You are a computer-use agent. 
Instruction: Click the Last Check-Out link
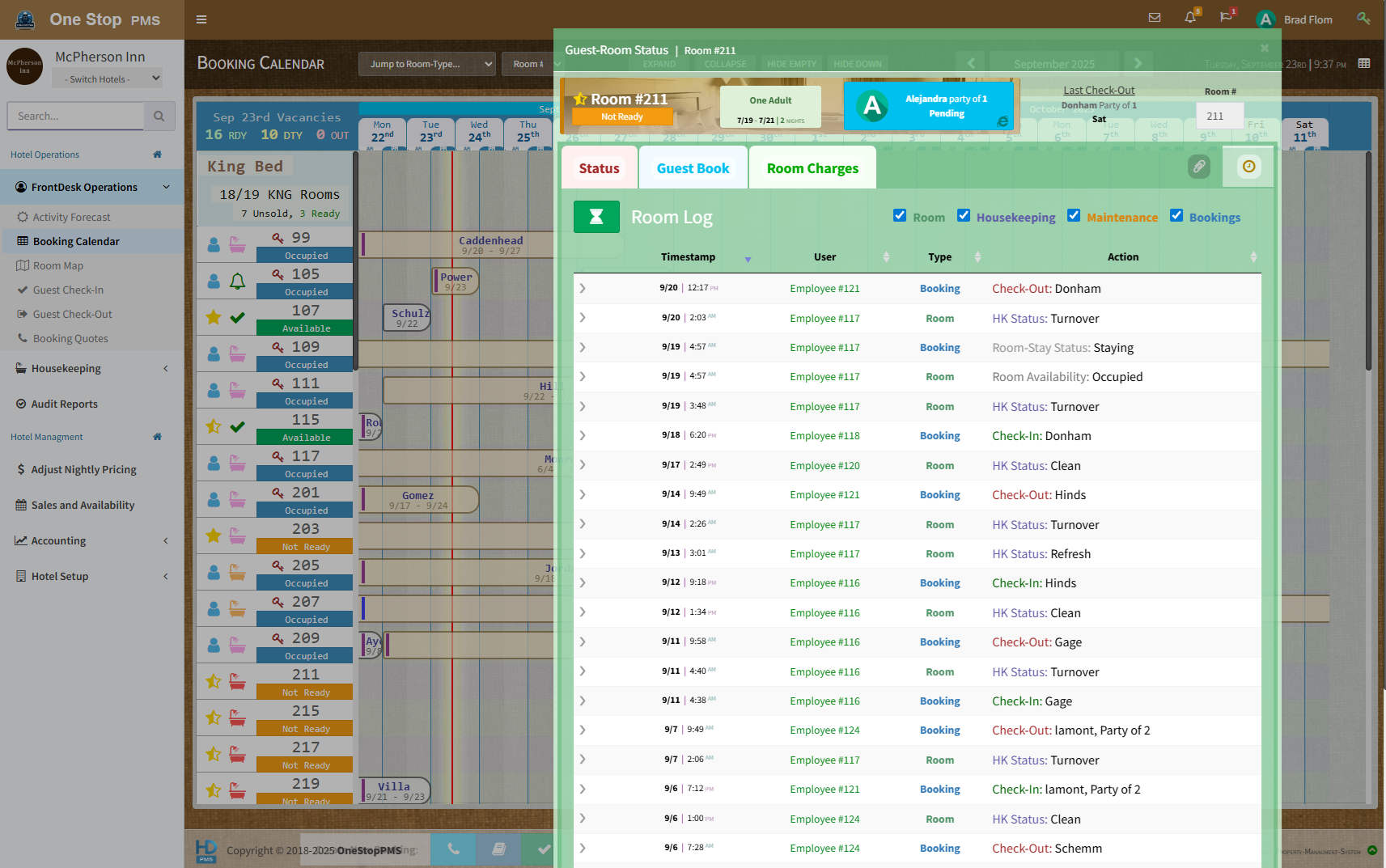(x=1098, y=91)
